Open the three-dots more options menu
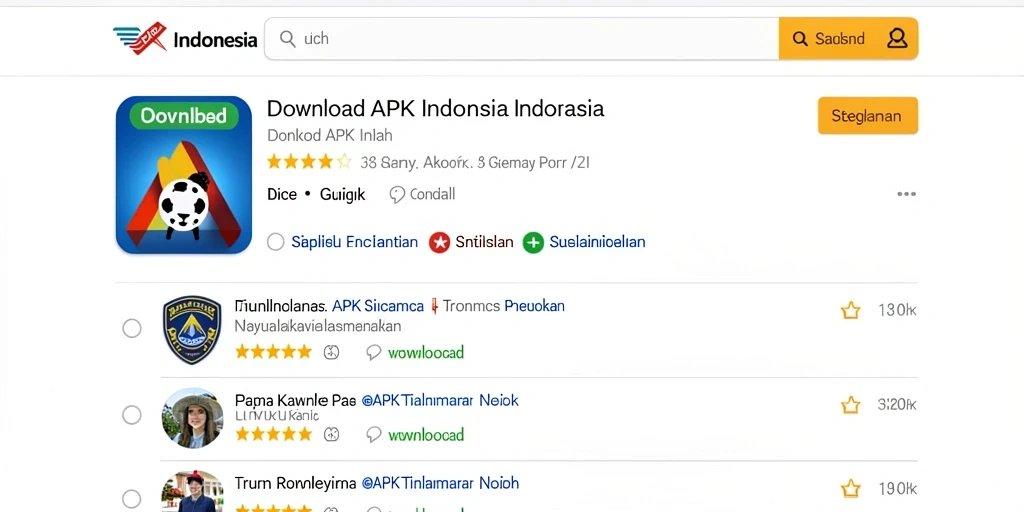 (x=906, y=194)
